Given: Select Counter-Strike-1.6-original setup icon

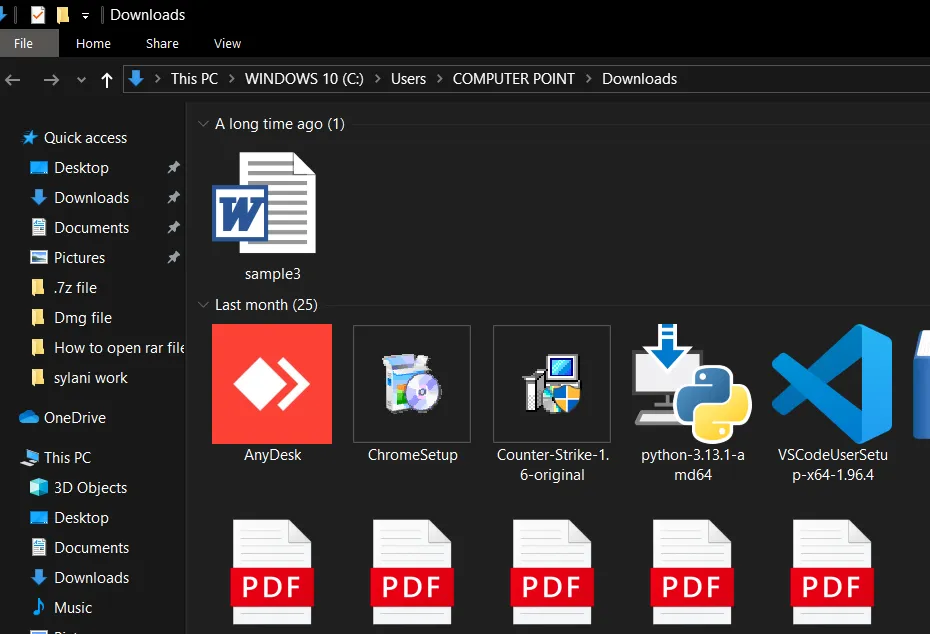Looking at the screenshot, I should pyautogui.click(x=552, y=384).
